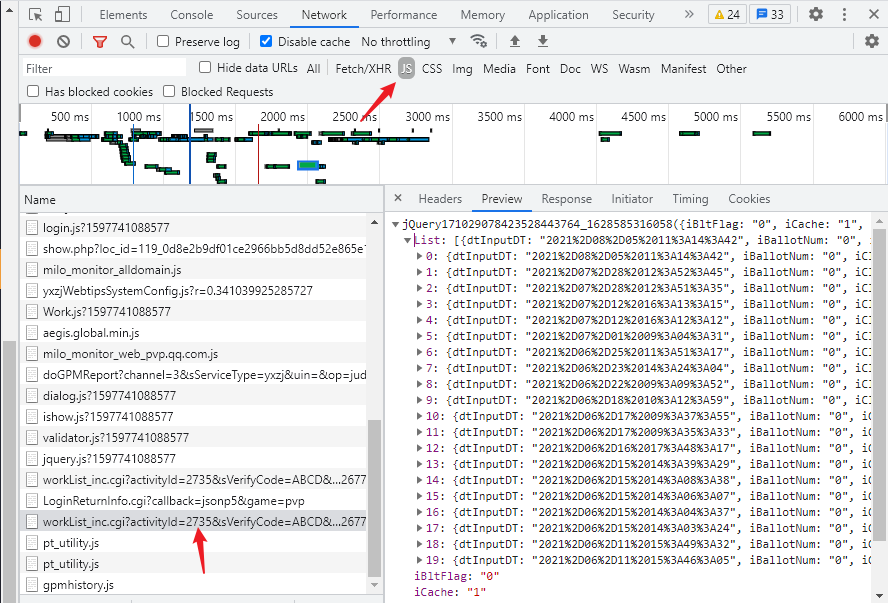Screen dimensions: 888x603
Task: Expand List item 14
Action: (x=420, y=480)
